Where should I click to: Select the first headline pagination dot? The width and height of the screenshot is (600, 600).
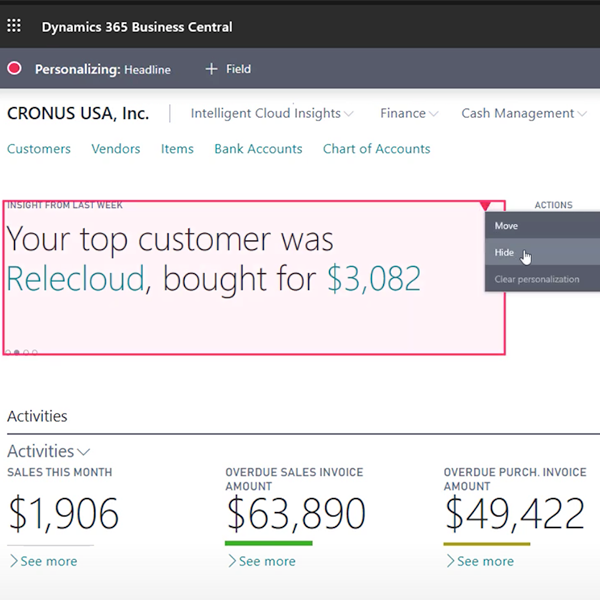click(8, 352)
